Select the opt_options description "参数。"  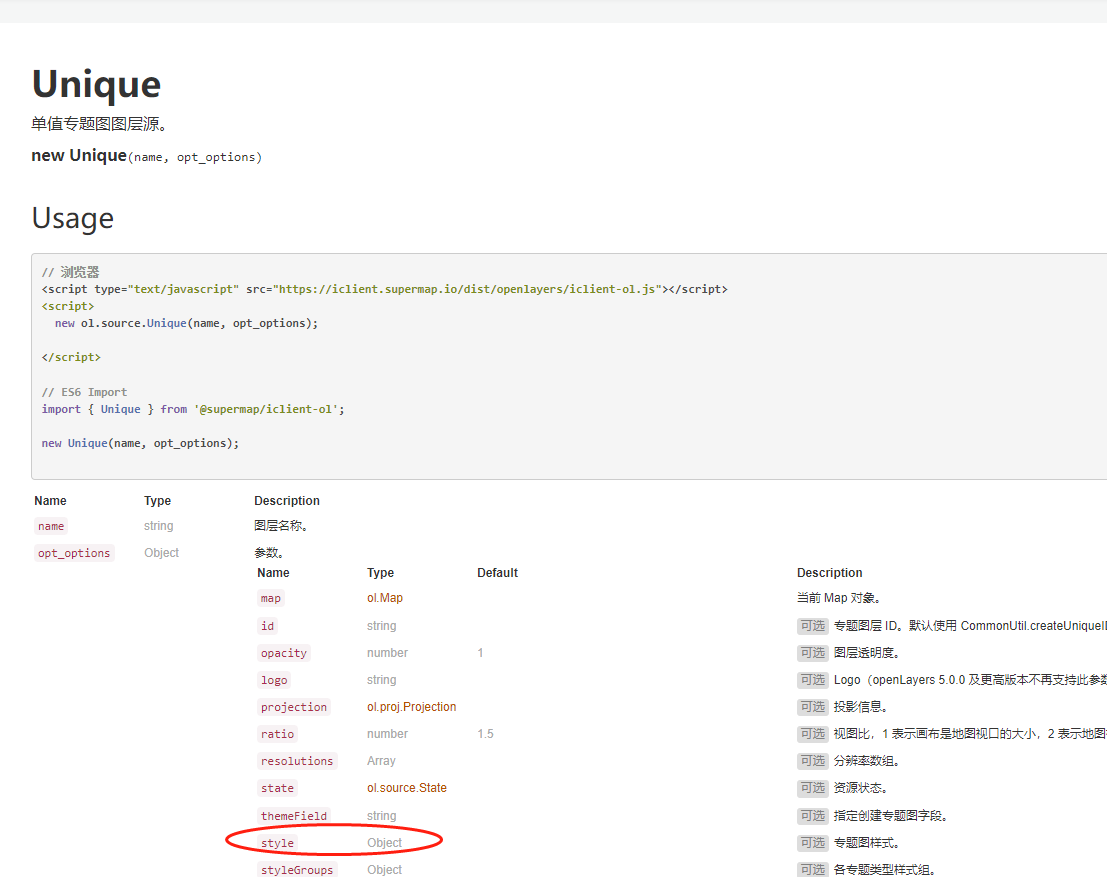tap(269, 553)
